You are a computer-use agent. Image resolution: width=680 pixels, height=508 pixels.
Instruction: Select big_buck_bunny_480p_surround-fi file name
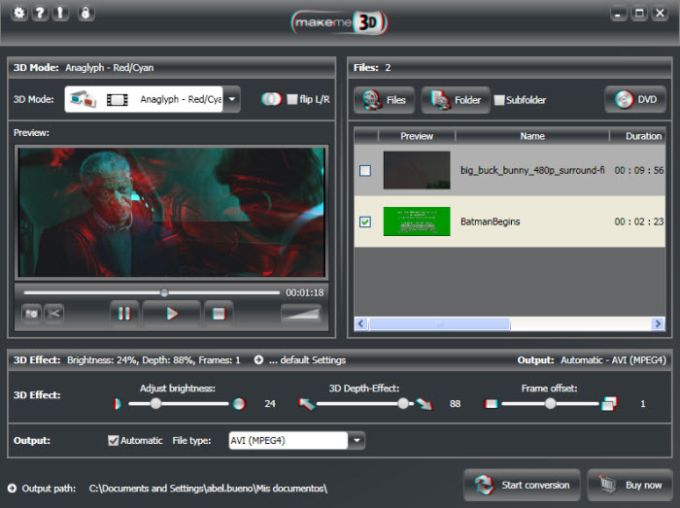pyautogui.click(x=533, y=170)
